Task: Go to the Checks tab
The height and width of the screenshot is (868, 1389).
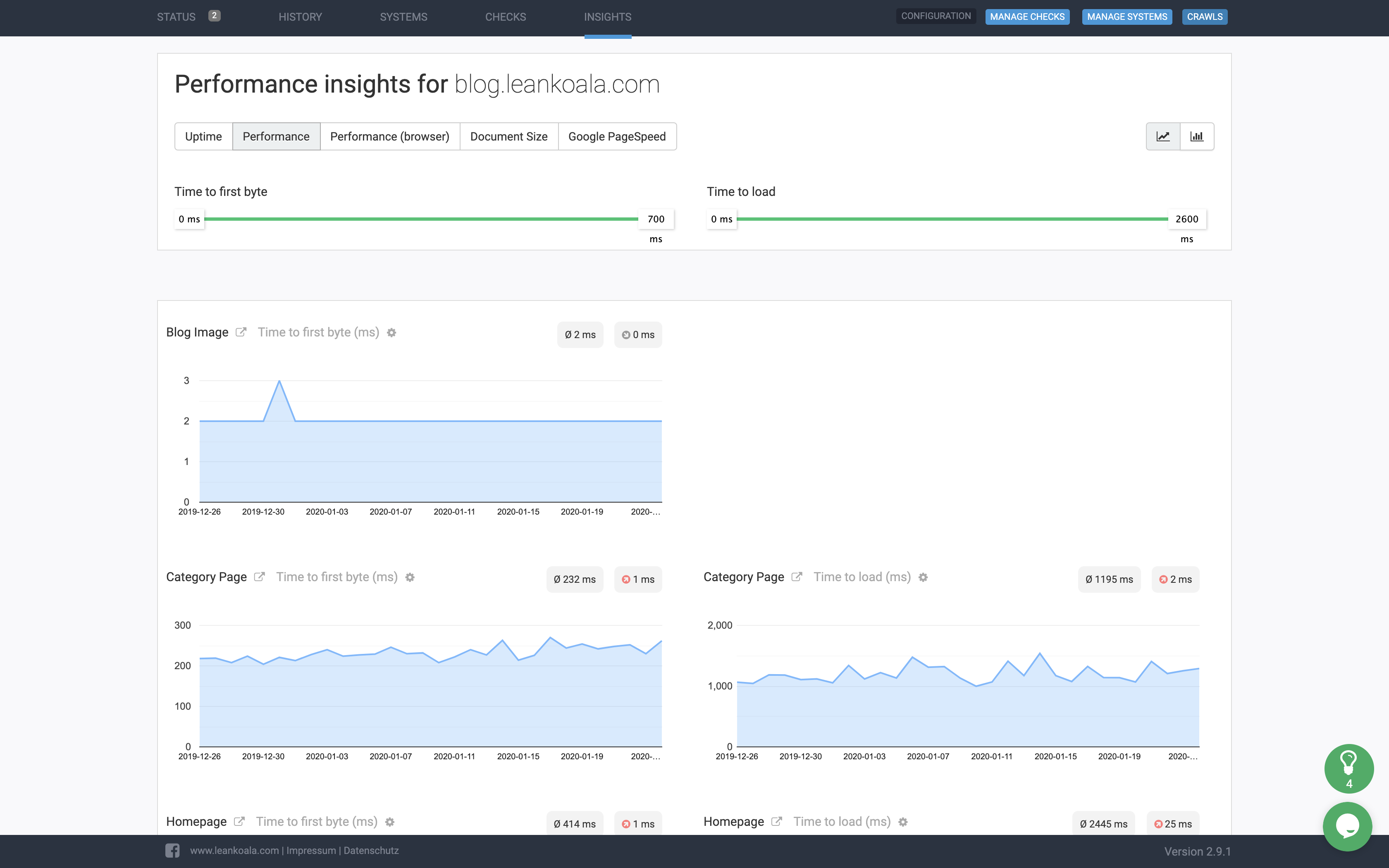Action: tap(506, 17)
